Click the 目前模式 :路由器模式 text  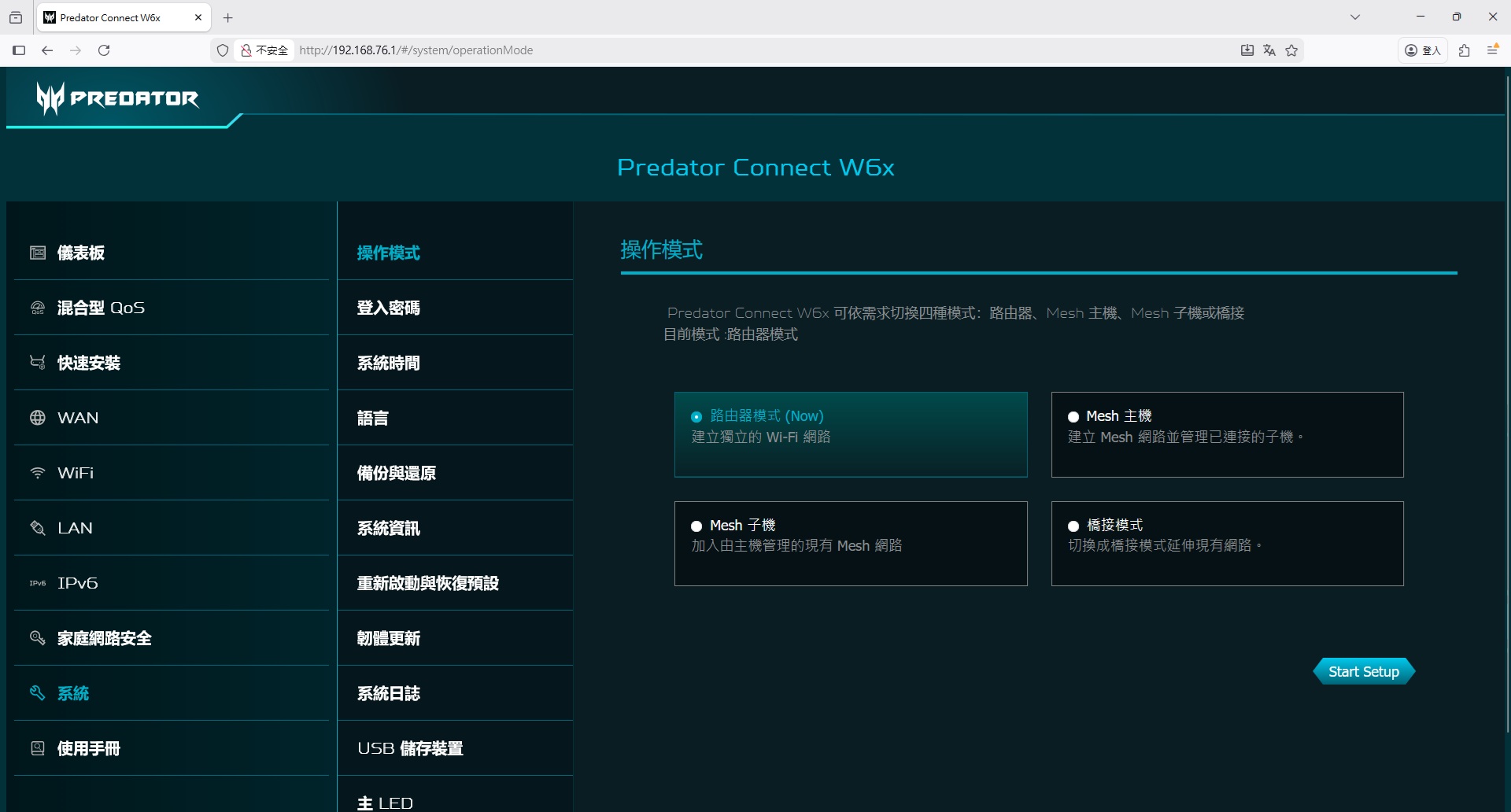click(730, 334)
